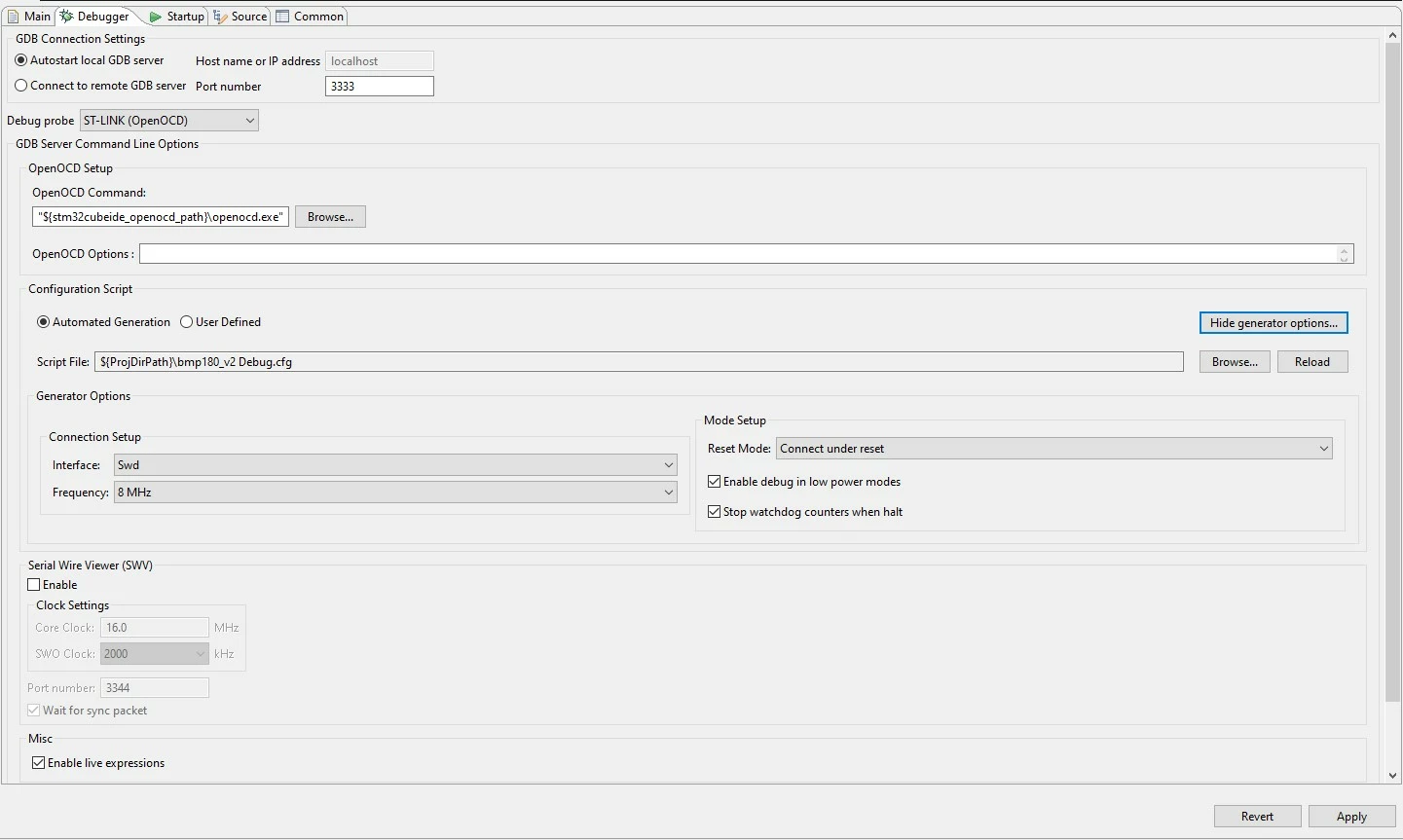
Task: Click the OpenOCD Options field scroll down arrow
Action: click(x=1344, y=259)
